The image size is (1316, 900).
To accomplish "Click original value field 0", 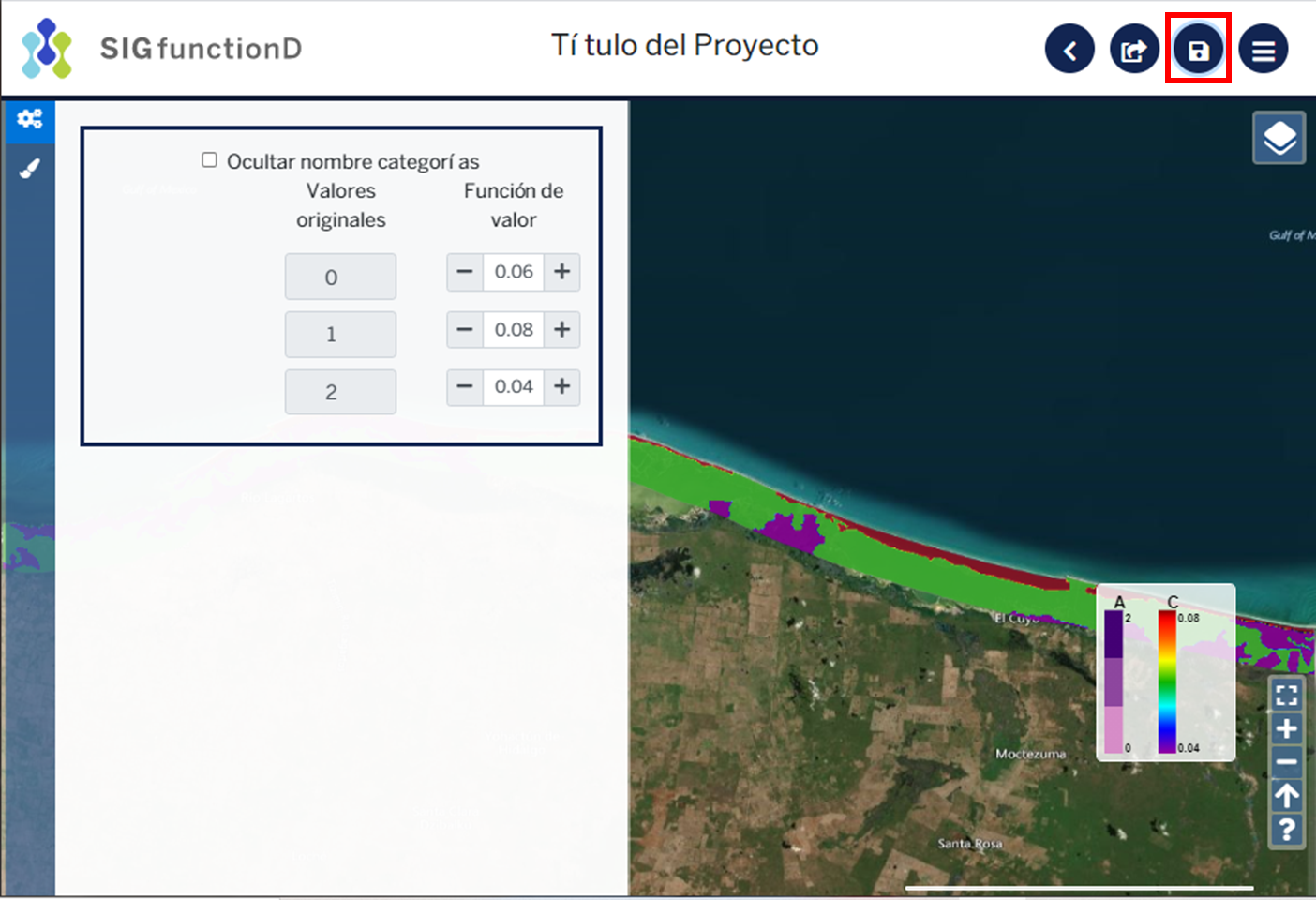I will coord(340,277).
